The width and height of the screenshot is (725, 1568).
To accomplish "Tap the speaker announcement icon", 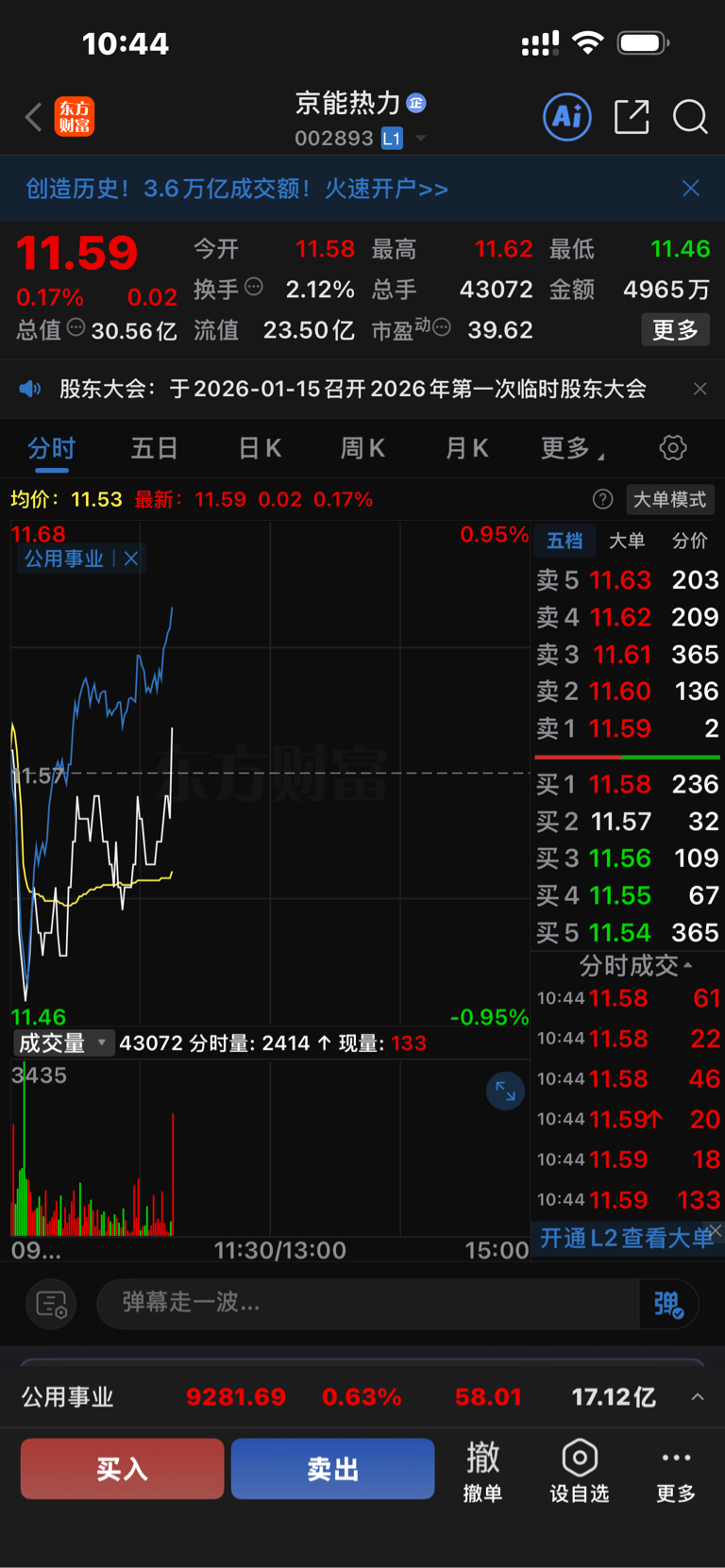I will pyautogui.click(x=30, y=389).
